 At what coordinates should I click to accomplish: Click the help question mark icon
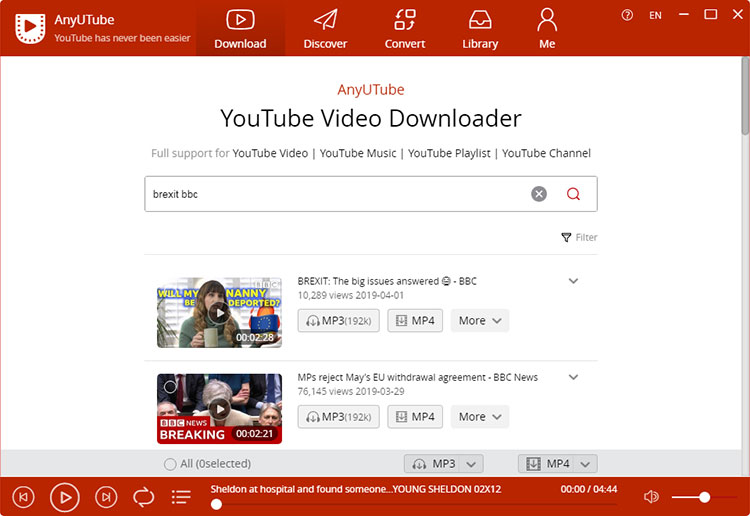(627, 15)
